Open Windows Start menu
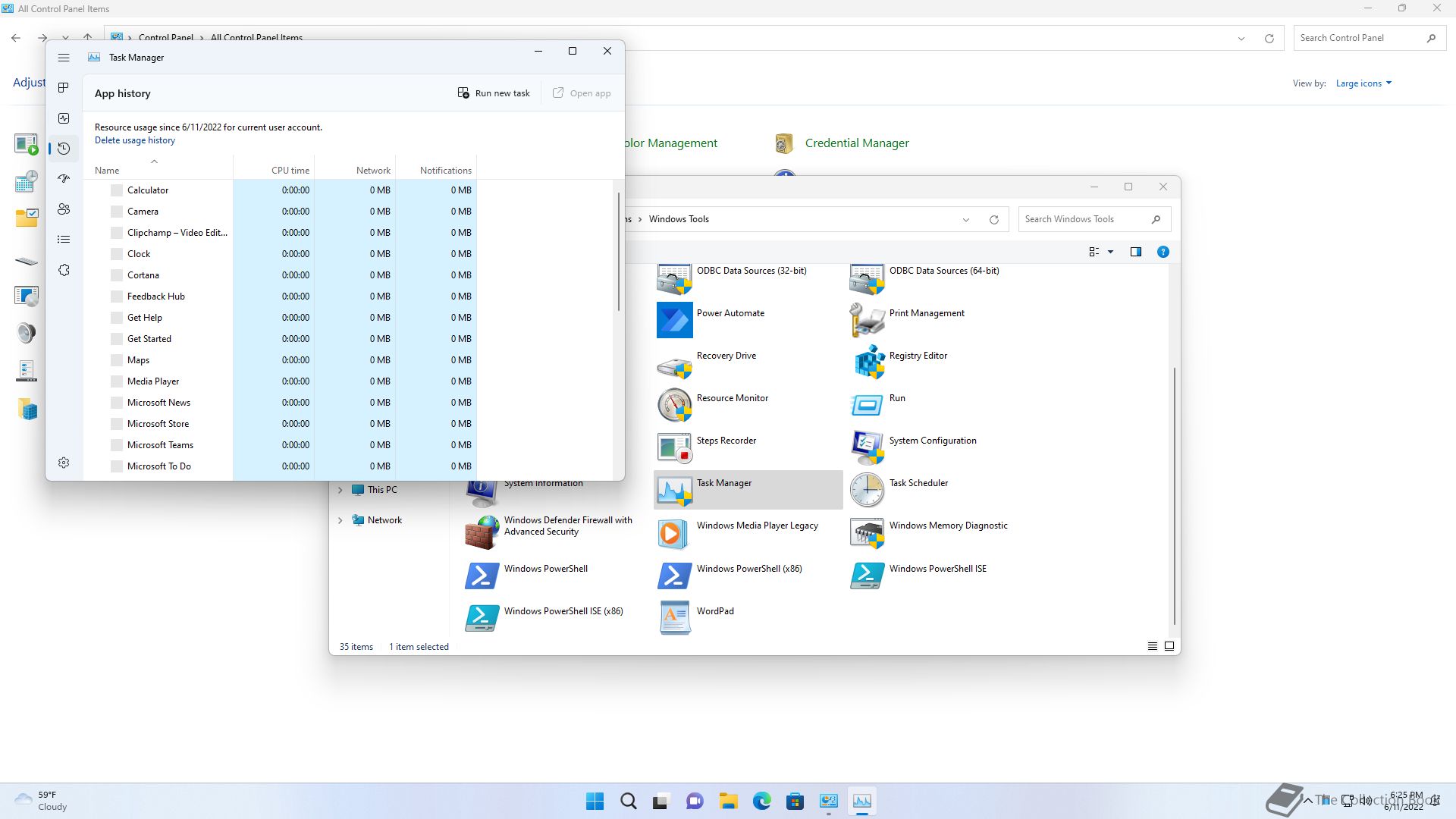The image size is (1456, 819). tap(595, 801)
